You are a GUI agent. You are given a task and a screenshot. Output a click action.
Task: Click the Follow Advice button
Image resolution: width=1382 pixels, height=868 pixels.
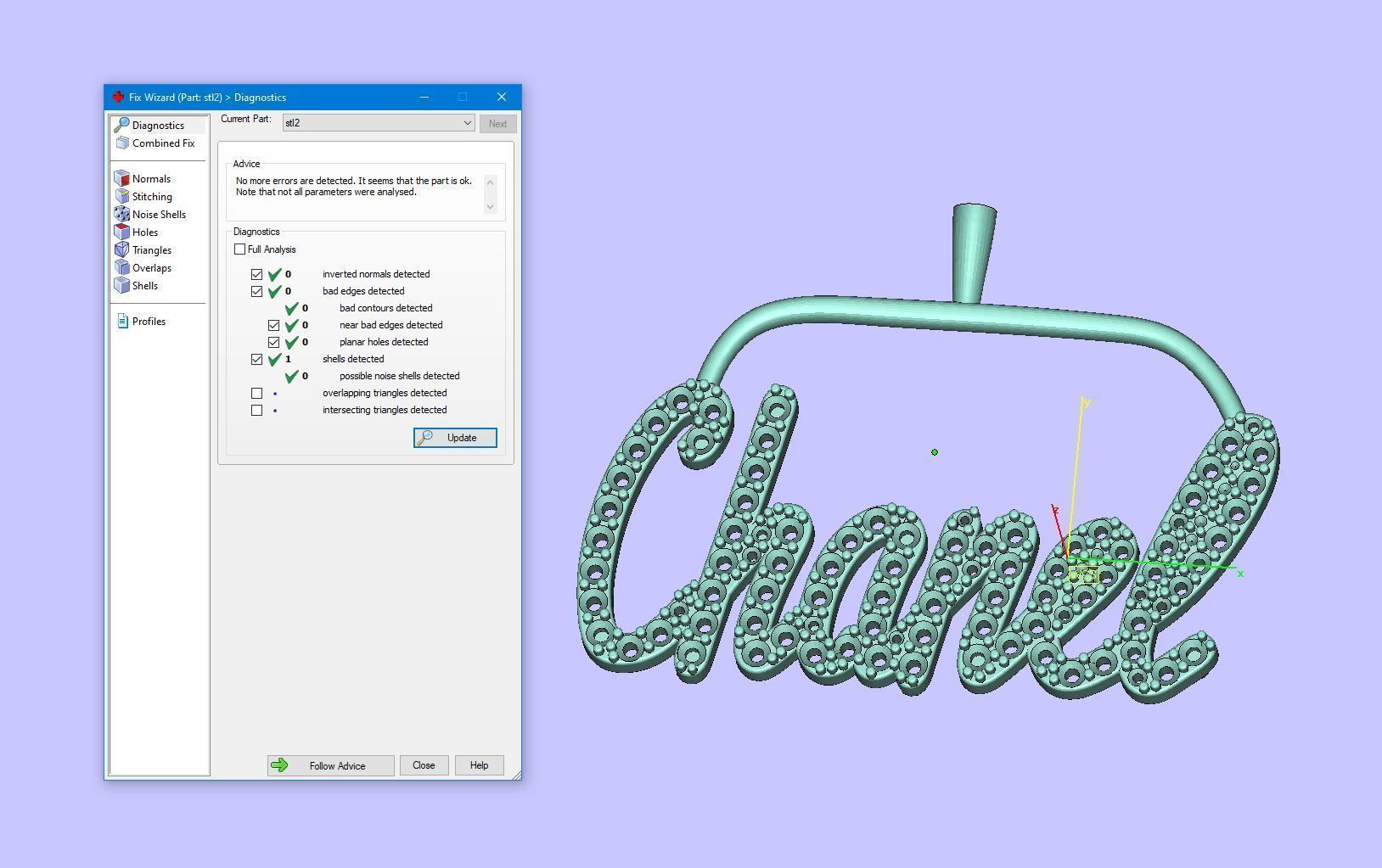click(x=330, y=765)
